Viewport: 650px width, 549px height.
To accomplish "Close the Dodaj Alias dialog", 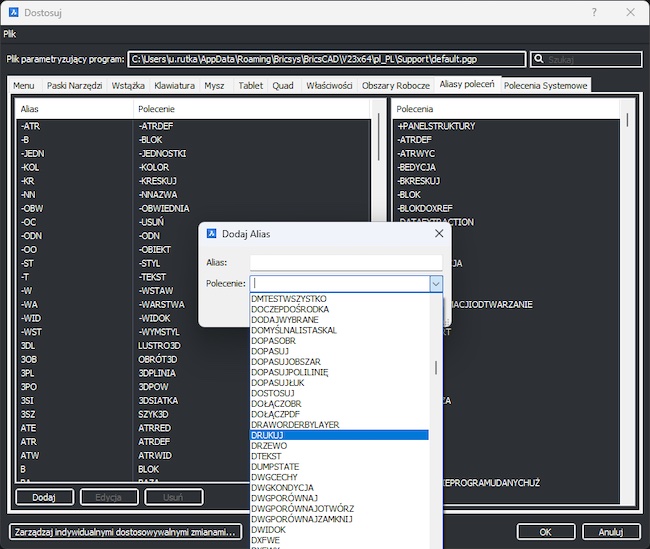I will tap(438, 233).
